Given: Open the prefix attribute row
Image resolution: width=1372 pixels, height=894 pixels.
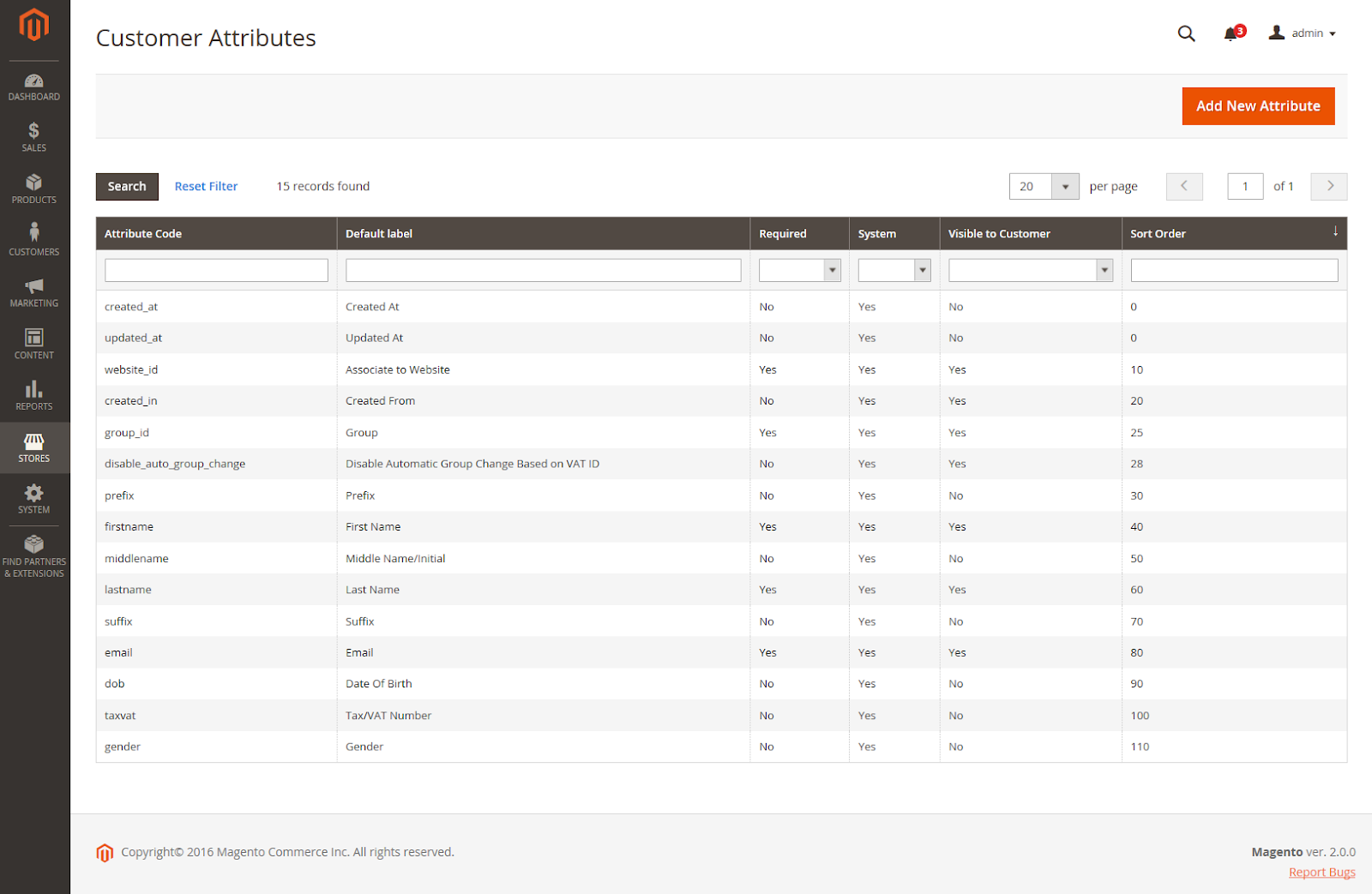Looking at the screenshot, I should click(x=721, y=495).
